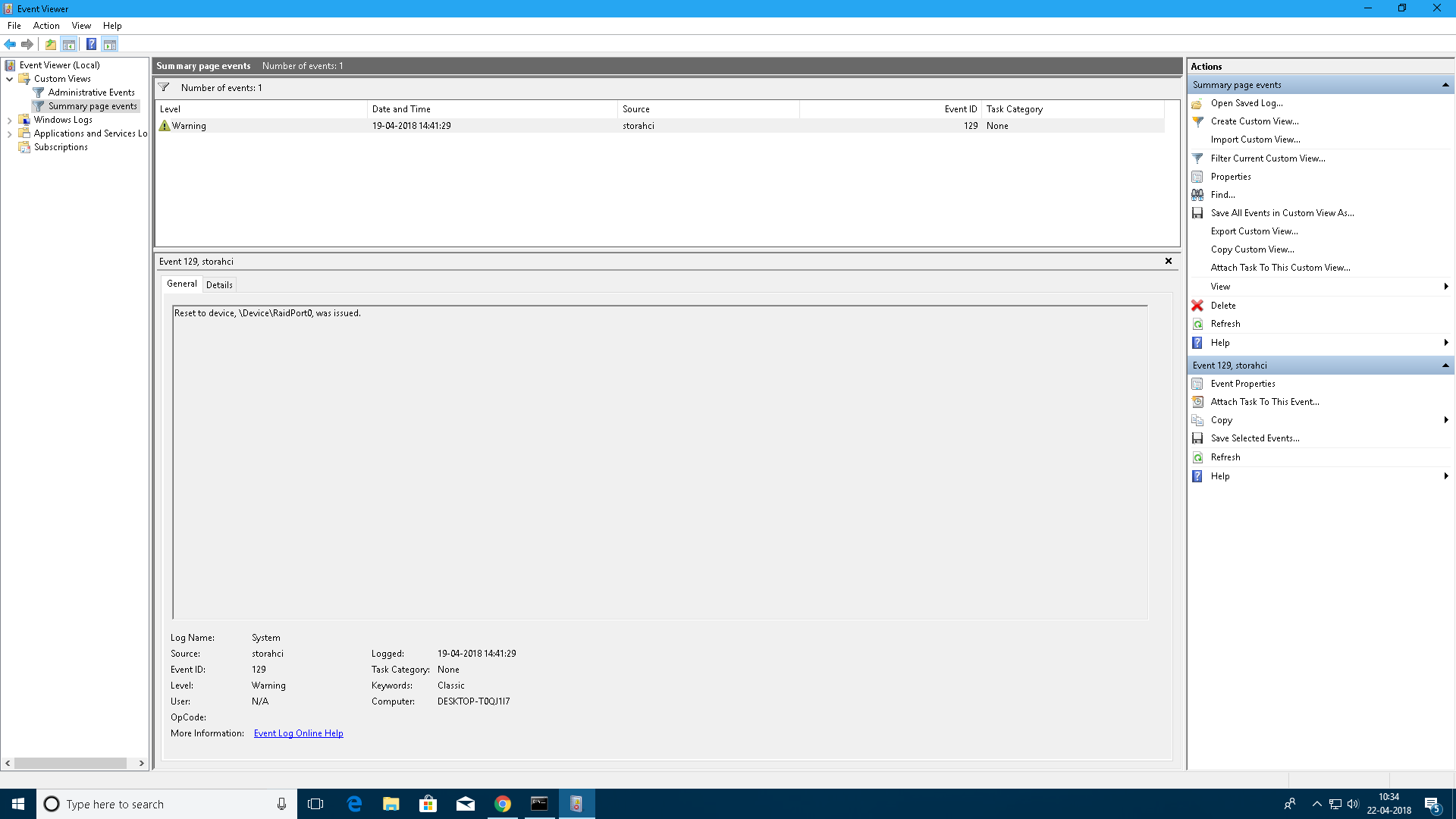Click the Save Selected Events disk icon

point(1197,438)
